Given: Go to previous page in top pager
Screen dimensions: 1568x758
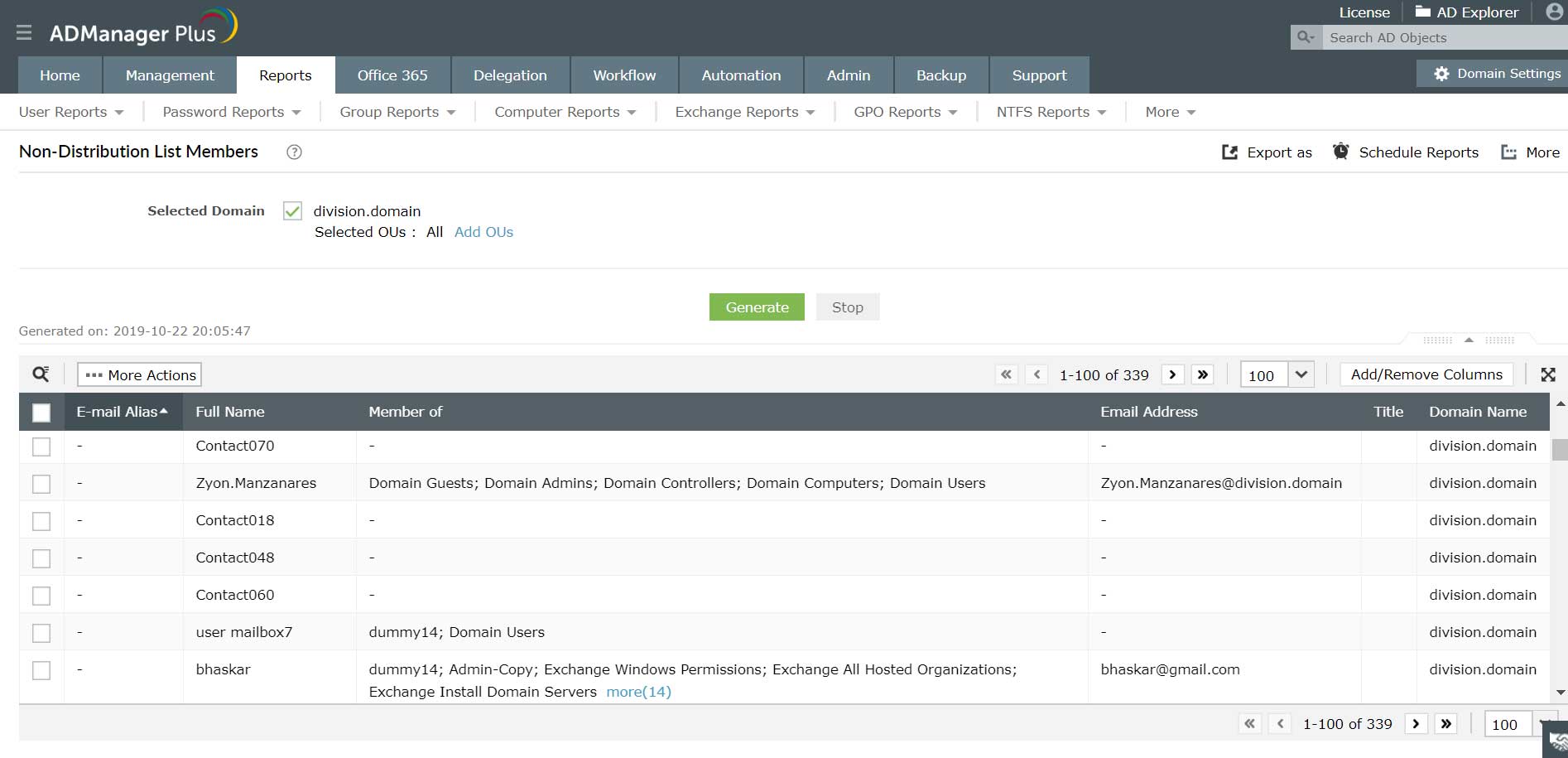Looking at the screenshot, I should click(1037, 374).
